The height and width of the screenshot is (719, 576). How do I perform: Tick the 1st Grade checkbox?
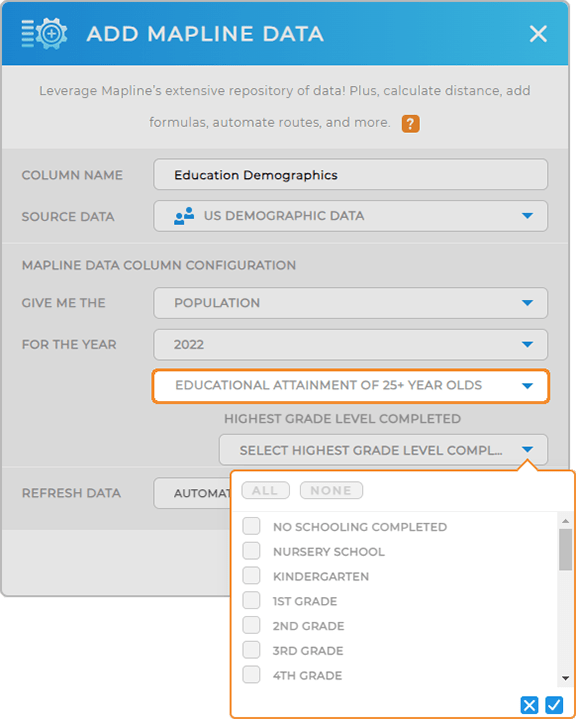tap(251, 600)
